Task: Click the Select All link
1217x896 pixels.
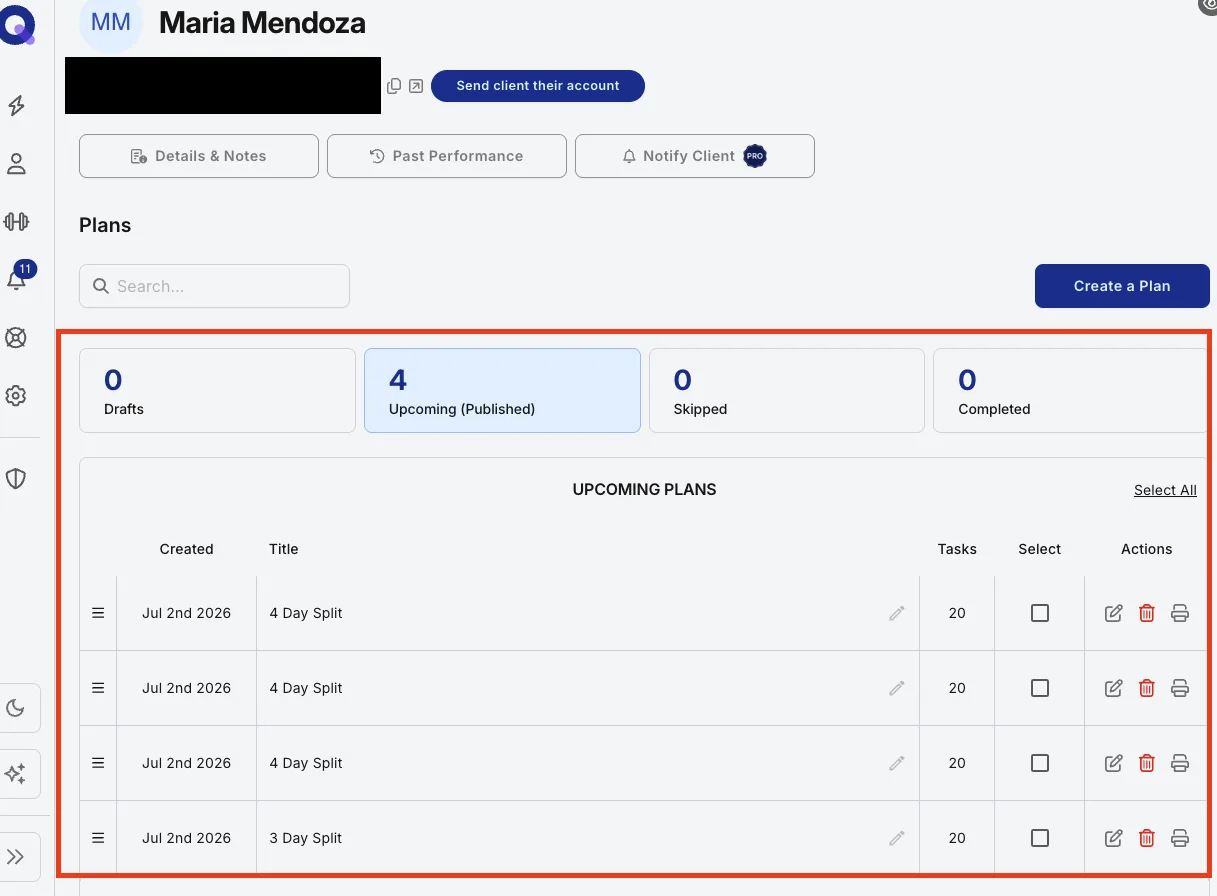Action: (1165, 490)
